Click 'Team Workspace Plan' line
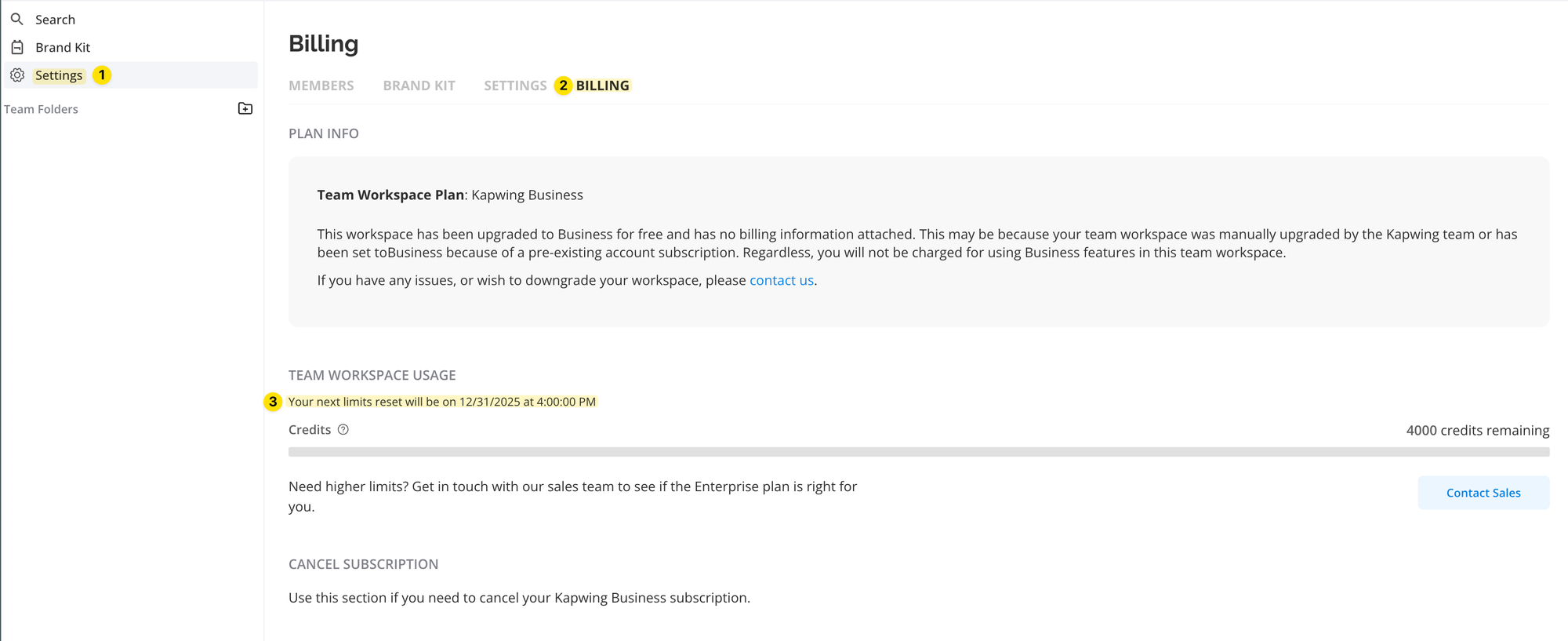Viewport: 1568px width, 641px height. point(450,195)
